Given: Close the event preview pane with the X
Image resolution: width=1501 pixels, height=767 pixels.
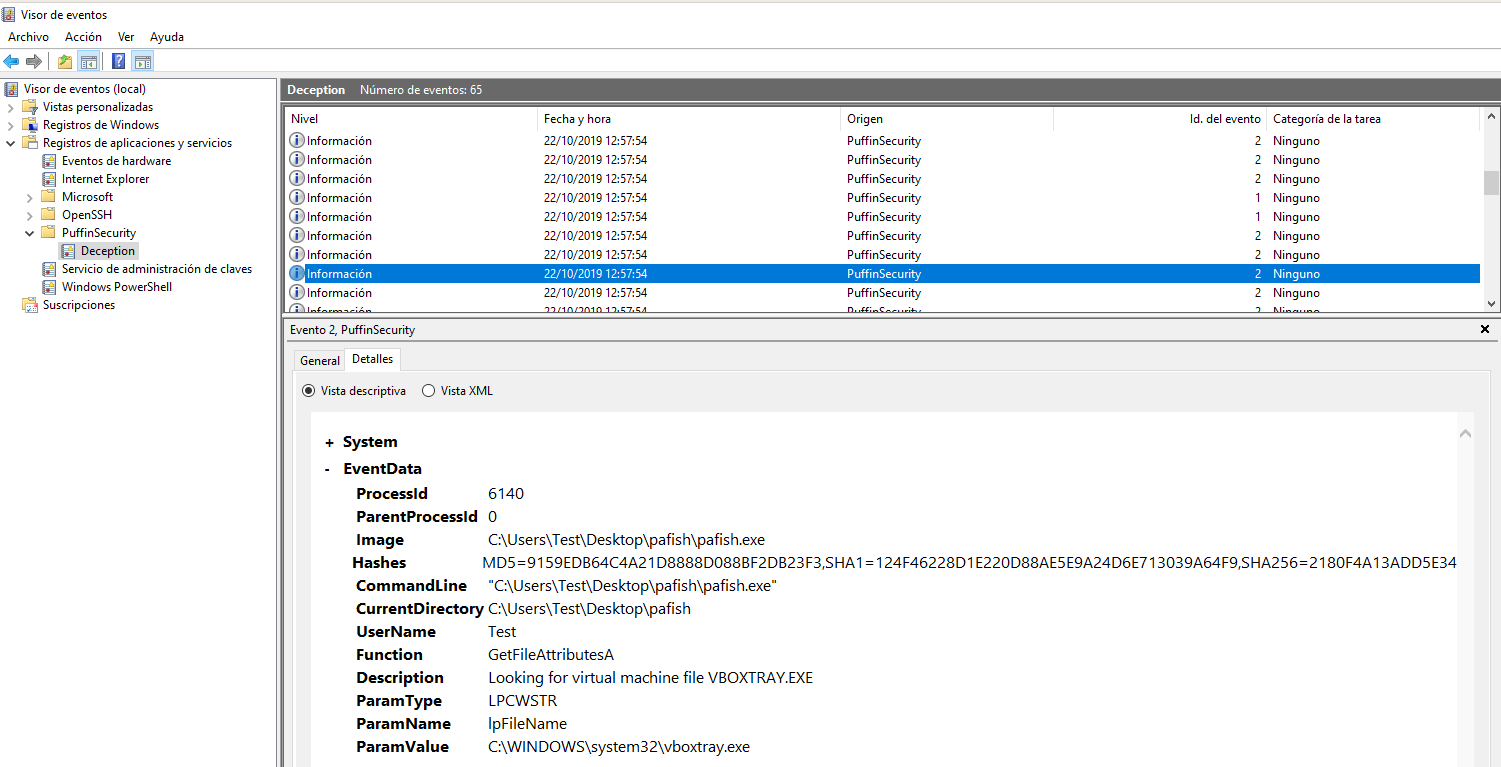Looking at the screenshot, I should coord(1484,329).
